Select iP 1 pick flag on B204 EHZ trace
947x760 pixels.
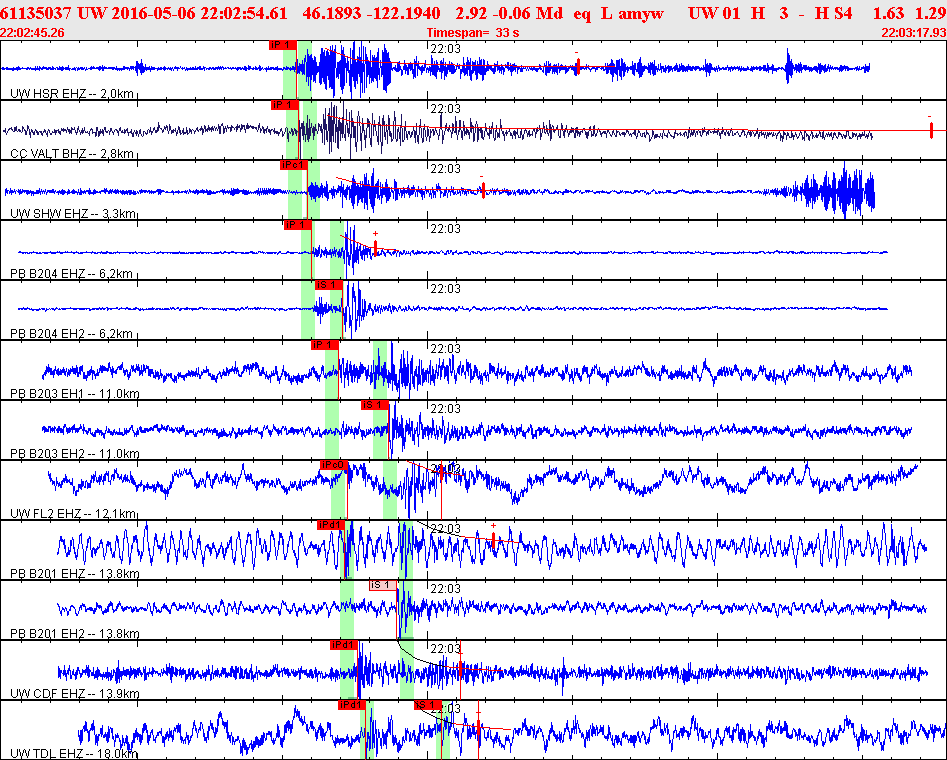[298, 225]
